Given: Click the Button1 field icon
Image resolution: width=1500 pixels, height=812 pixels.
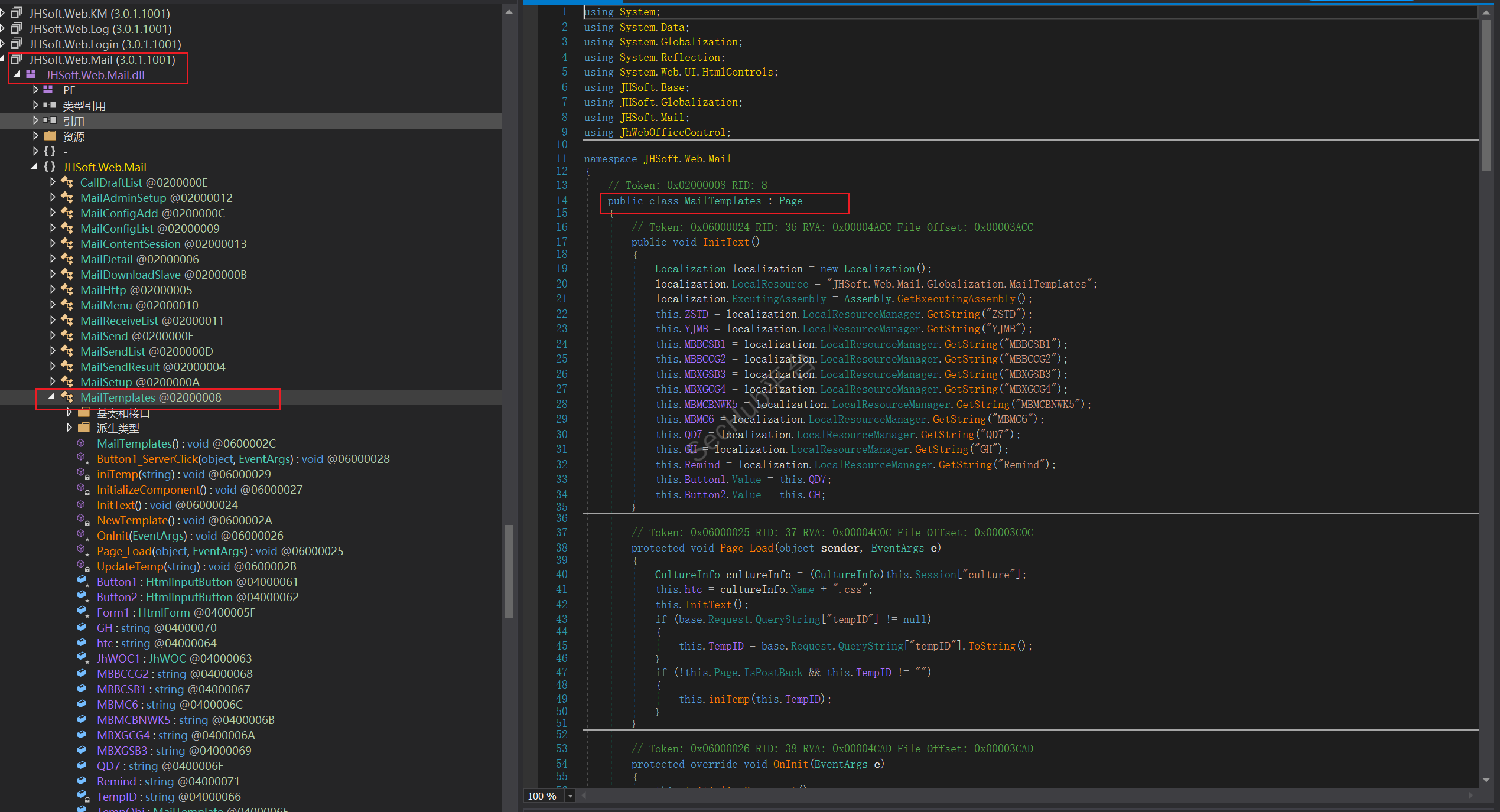Looking at the screenshot, I should point(83,582).
